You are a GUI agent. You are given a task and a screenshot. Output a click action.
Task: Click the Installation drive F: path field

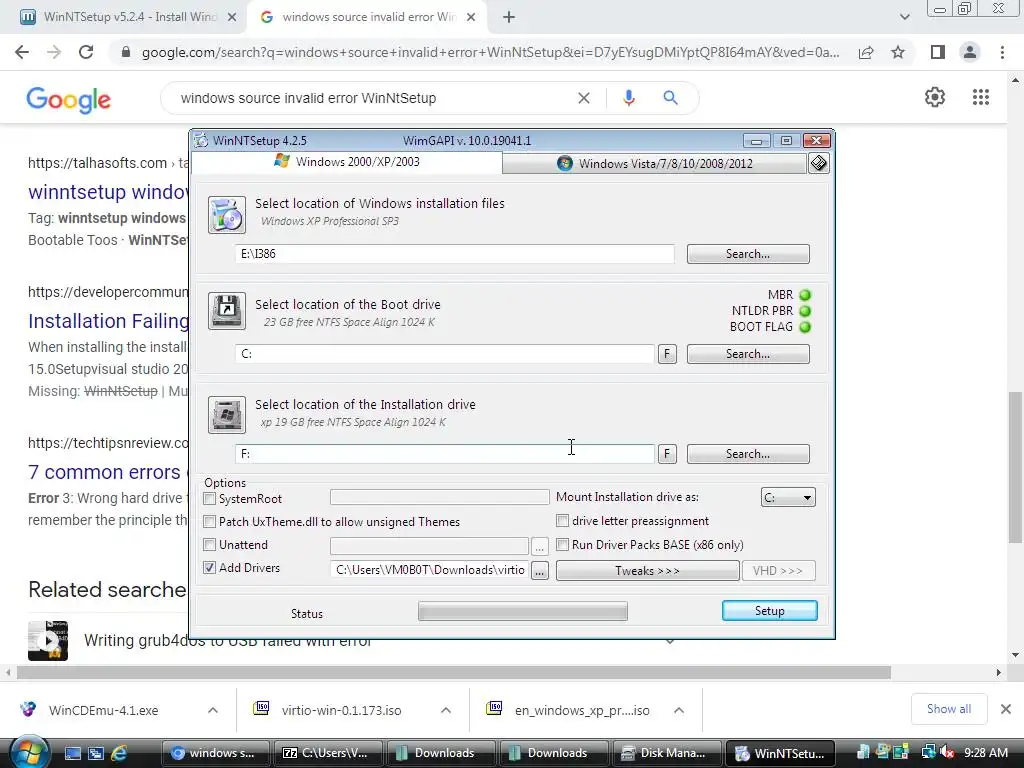pyautogui.click(x=445, y=454)
